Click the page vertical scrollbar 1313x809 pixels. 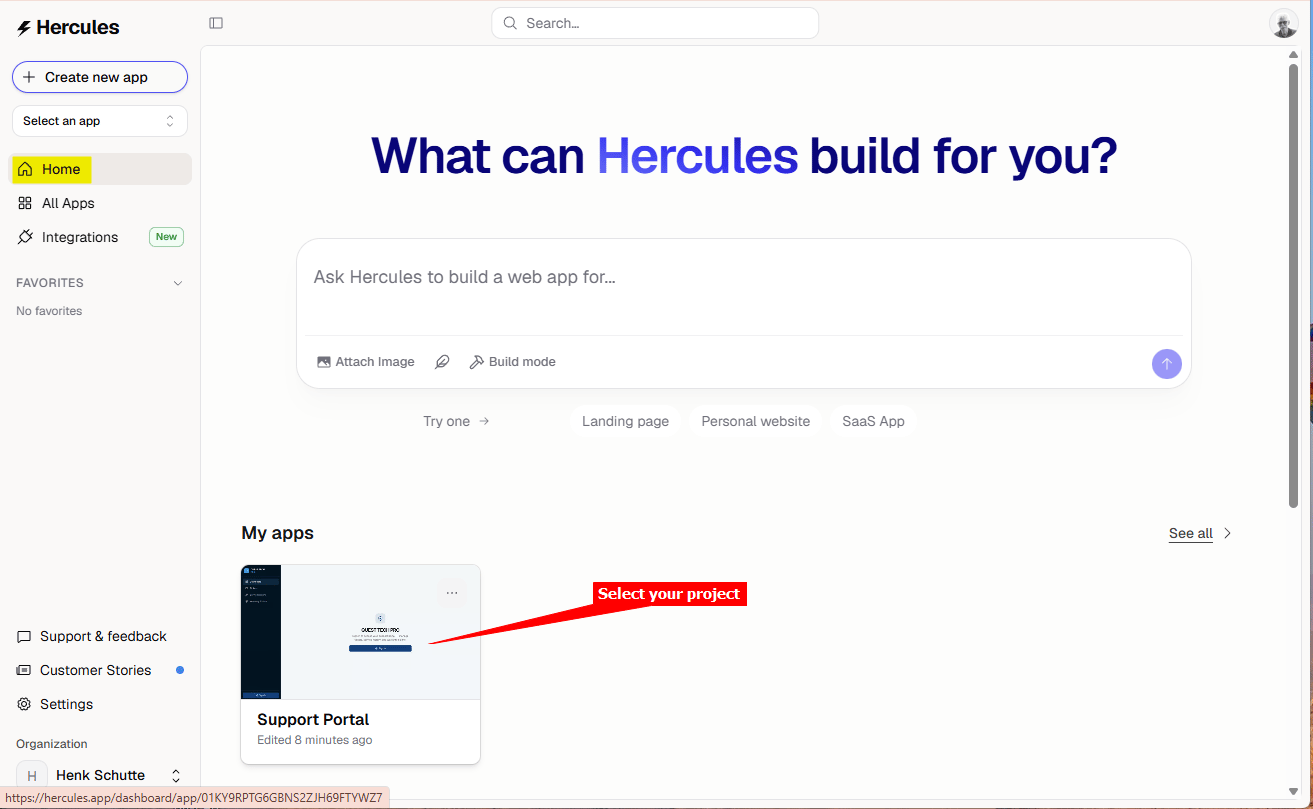tap(1293, 285)
